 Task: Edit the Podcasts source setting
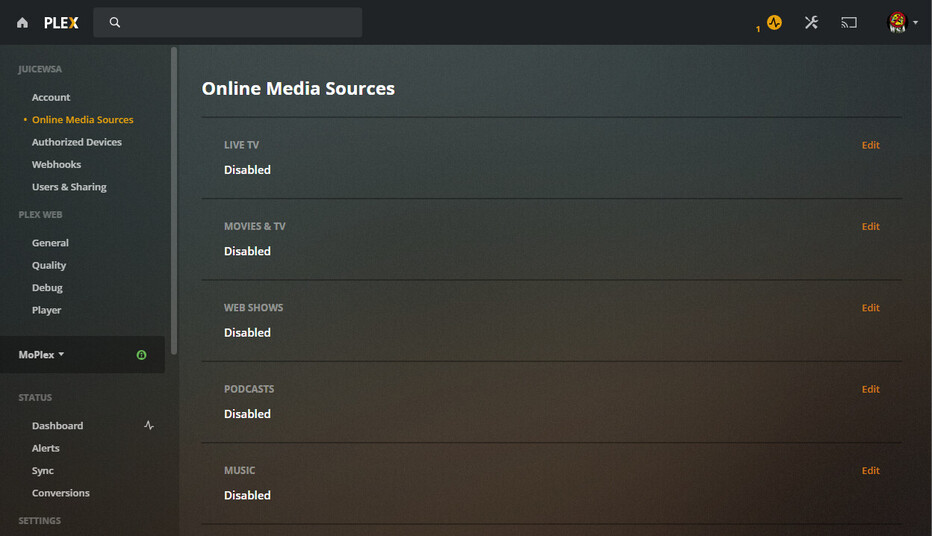click(871, 389)
